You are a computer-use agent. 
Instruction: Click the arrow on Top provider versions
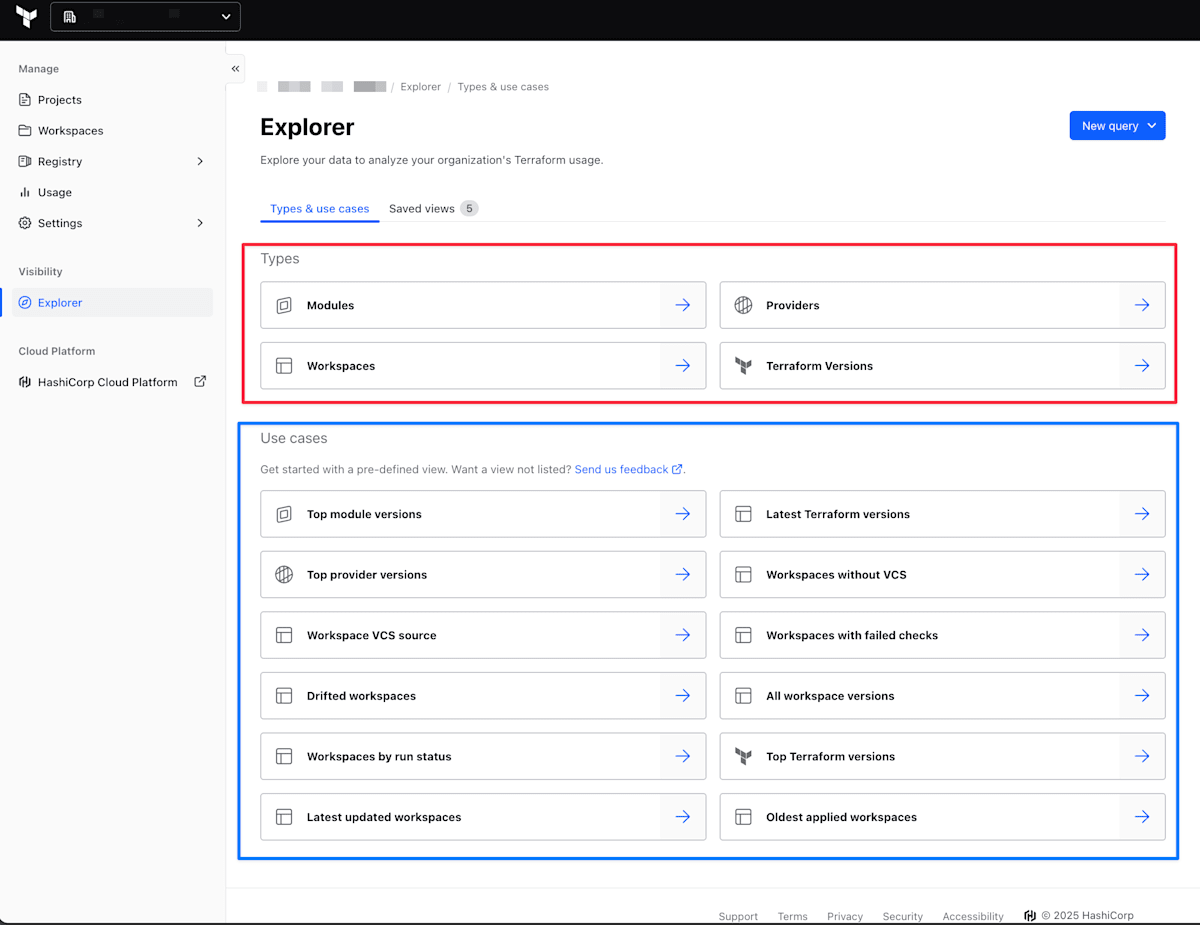683,575
